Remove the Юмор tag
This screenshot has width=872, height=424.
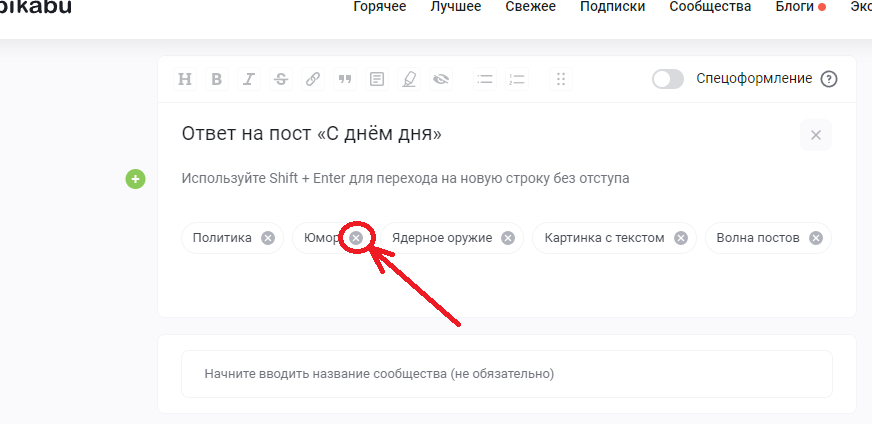[x=356, y=238]
